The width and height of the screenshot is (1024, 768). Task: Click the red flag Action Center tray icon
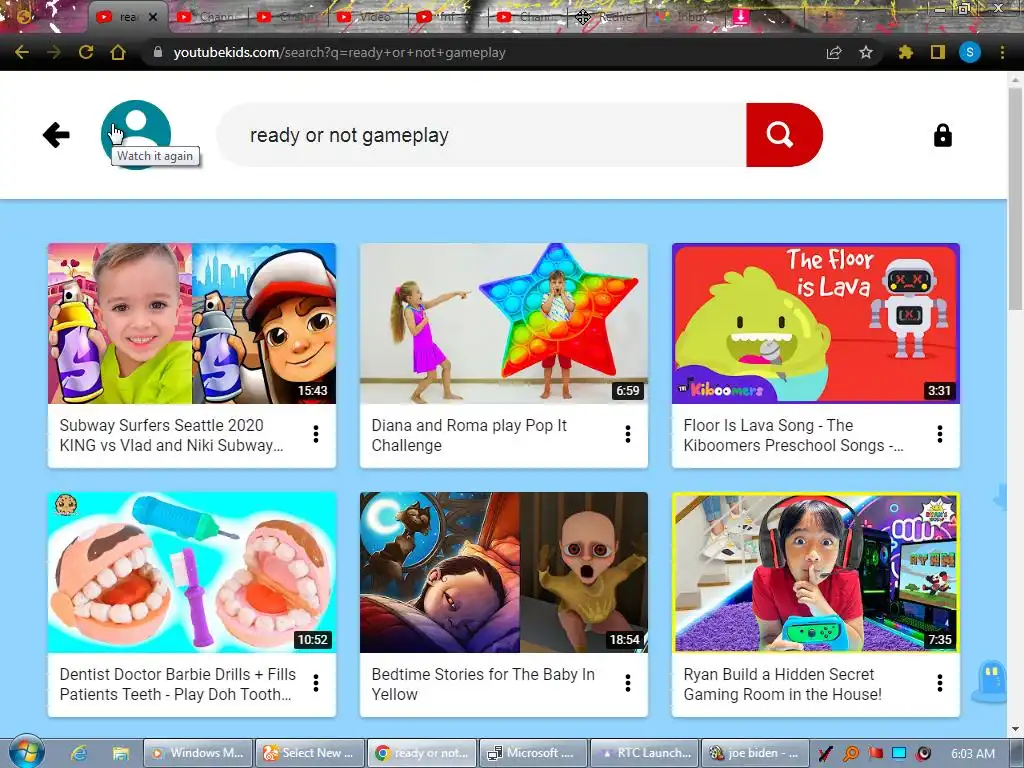coord(875,754)
